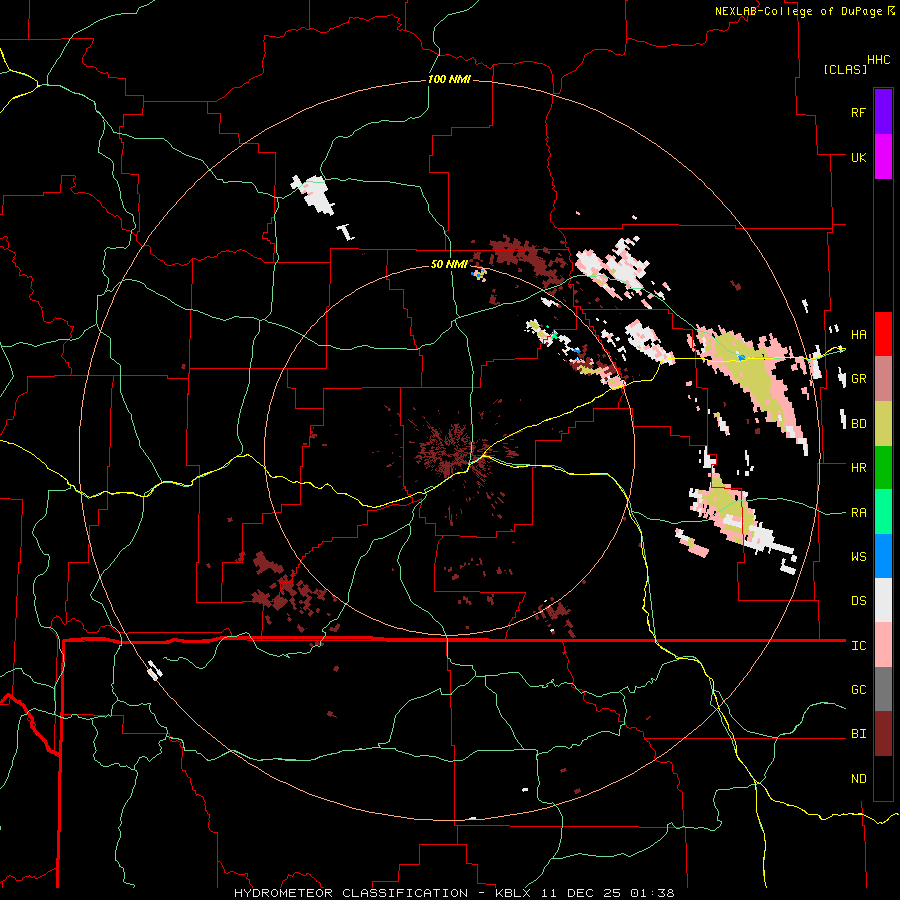Click the BD legend label

(858, 424)
